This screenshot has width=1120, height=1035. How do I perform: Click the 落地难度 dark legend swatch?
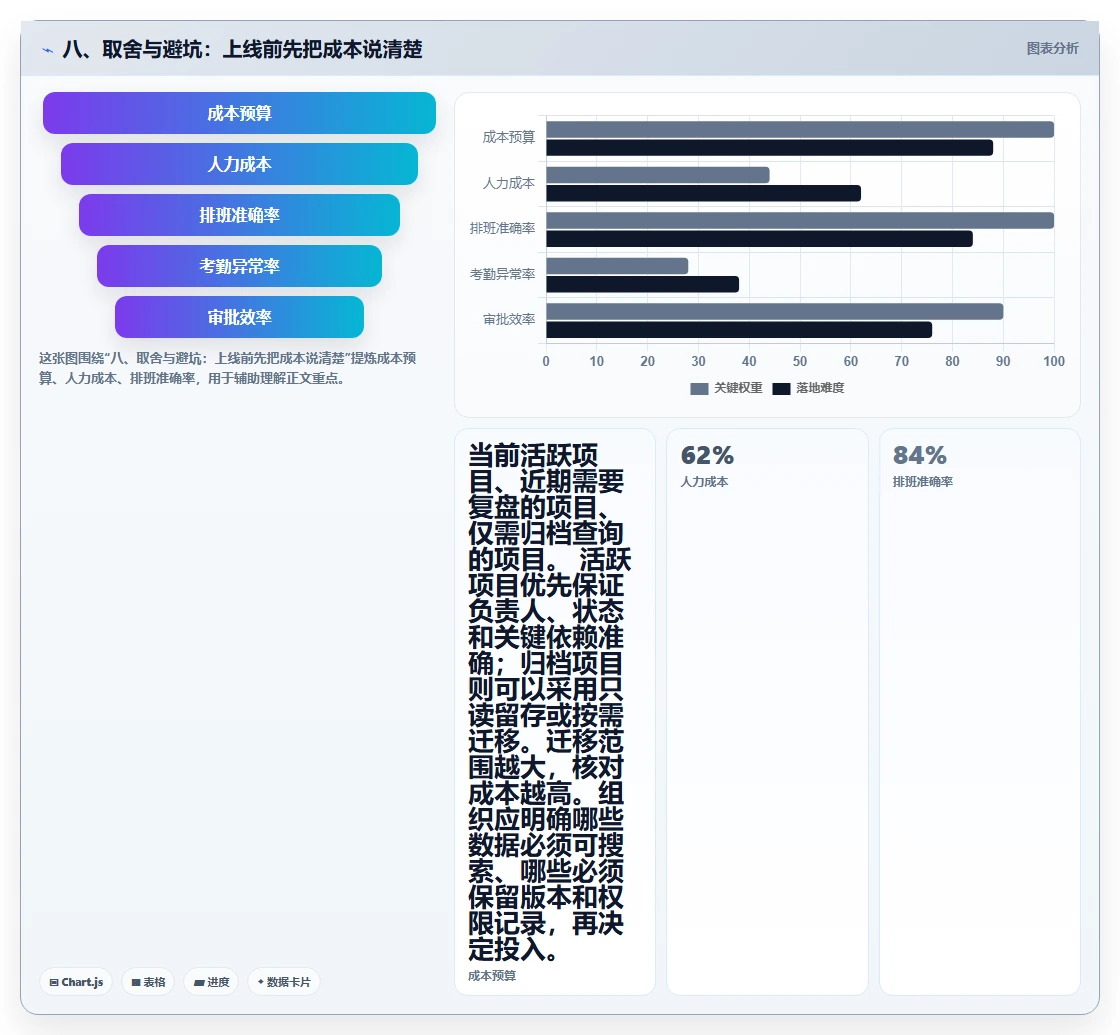781,389
